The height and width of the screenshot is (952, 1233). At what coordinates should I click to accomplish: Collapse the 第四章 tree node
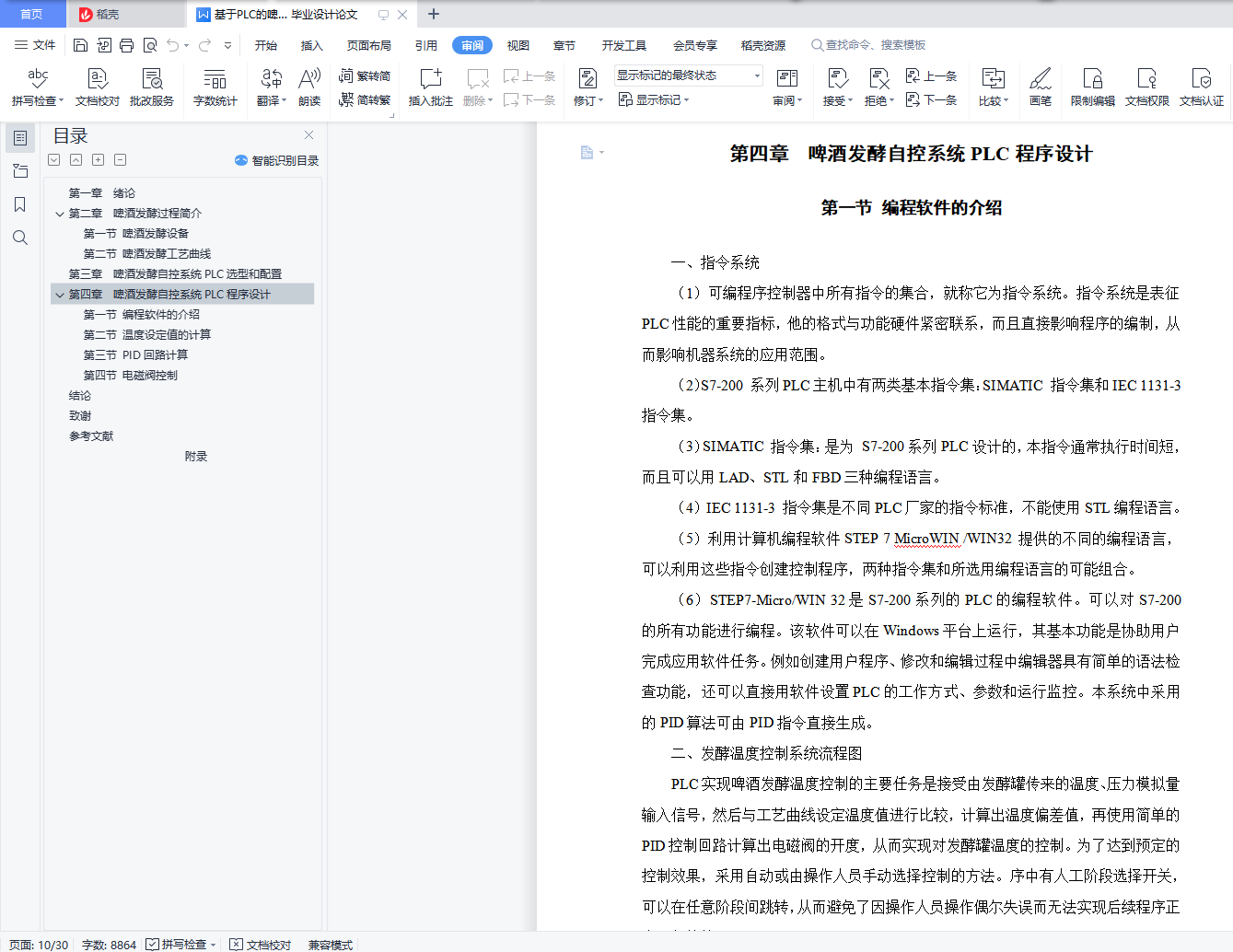[60, 295]
